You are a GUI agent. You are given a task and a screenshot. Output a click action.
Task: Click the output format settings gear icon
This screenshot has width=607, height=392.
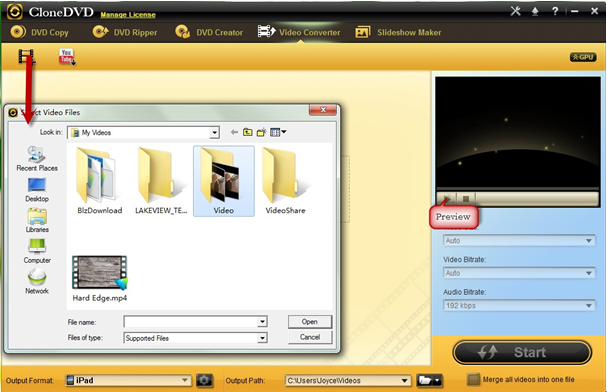(204, 380)
